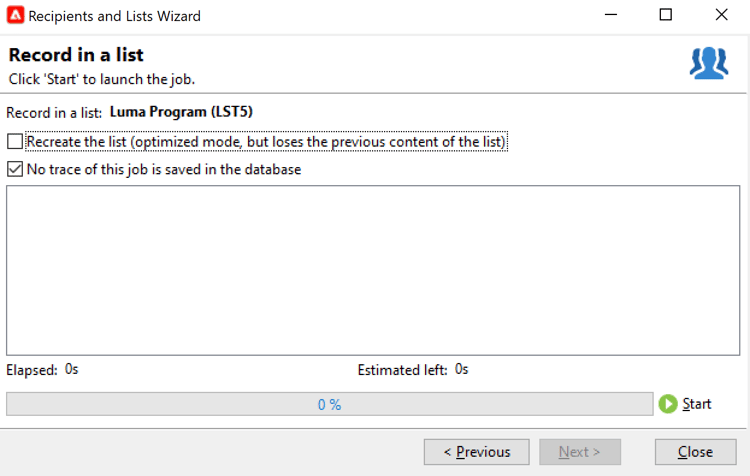Go back with the Previous button
Image resolution: width=750 pixels, height=476 pixels.
(x=476, y=452)
